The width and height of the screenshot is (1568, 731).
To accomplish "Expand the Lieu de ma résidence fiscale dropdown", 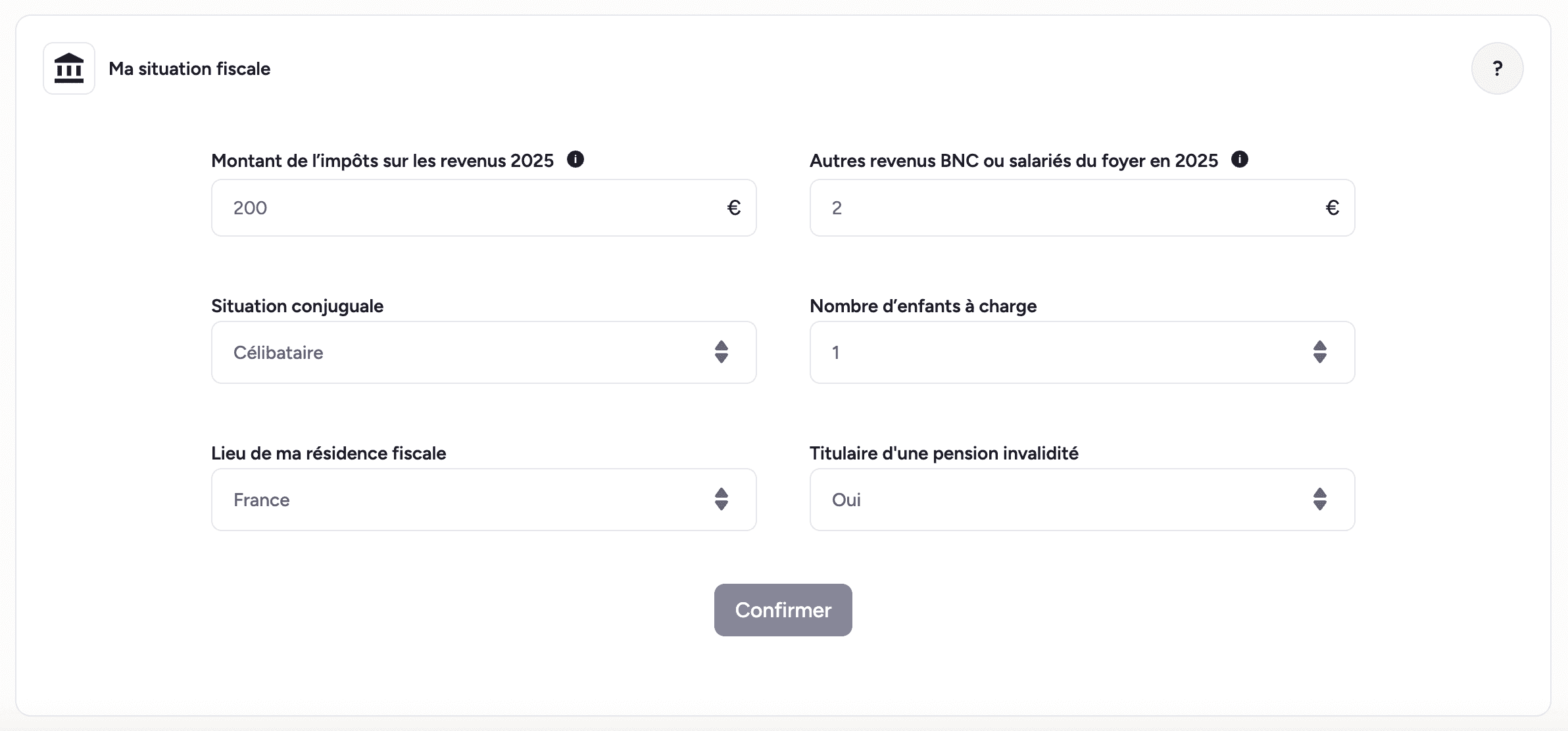I will pyautogui.click(x=460, y=500).
